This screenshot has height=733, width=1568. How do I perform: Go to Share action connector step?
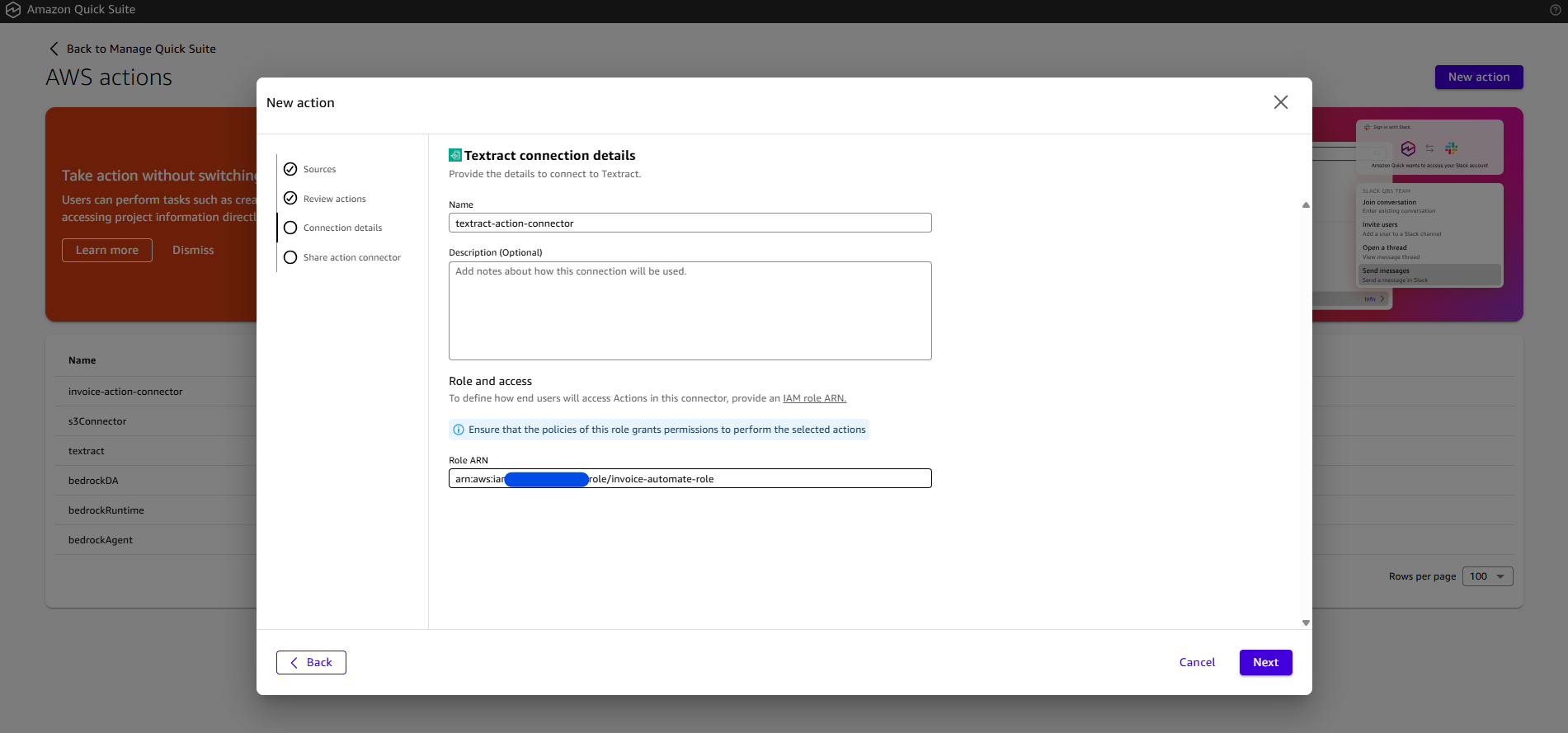[x=351, y=257]
